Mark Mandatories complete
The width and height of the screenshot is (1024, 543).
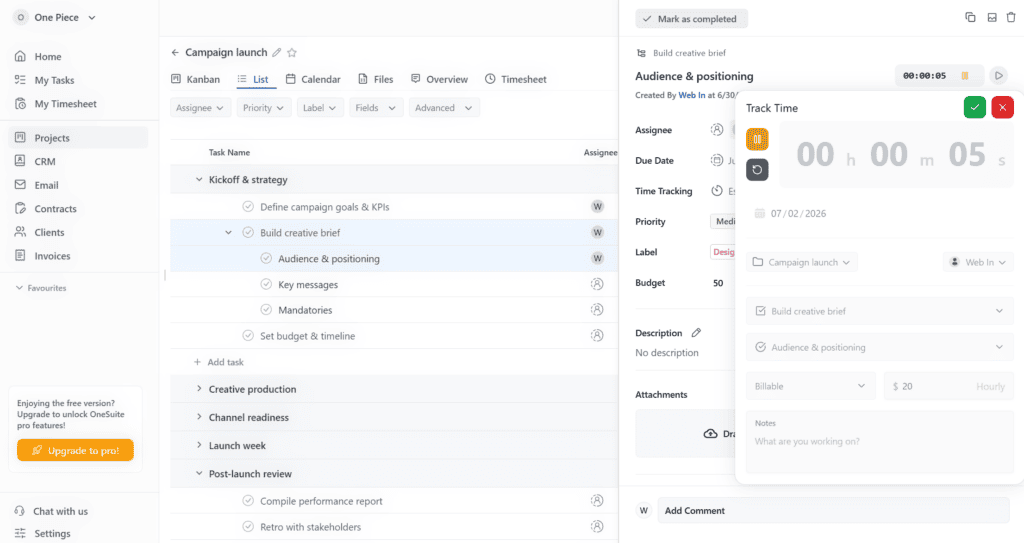266,310
